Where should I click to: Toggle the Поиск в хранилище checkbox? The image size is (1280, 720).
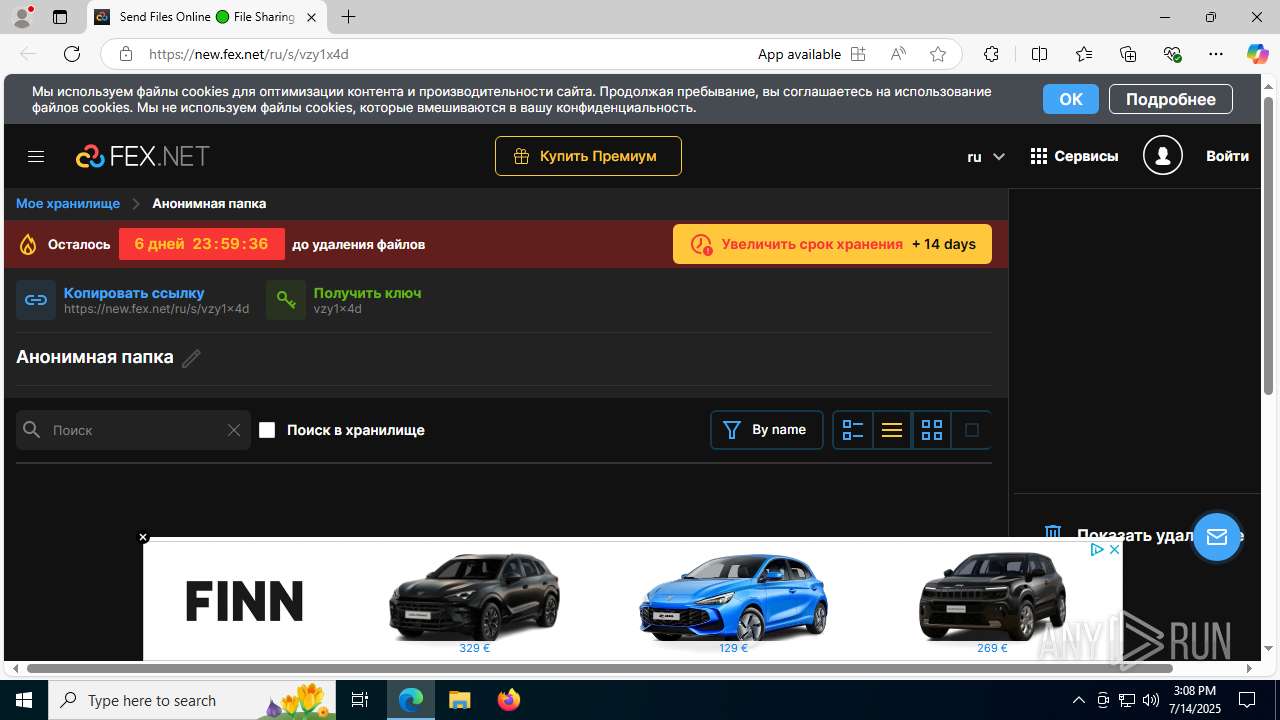pyautogui.click(x=267, y=430)
